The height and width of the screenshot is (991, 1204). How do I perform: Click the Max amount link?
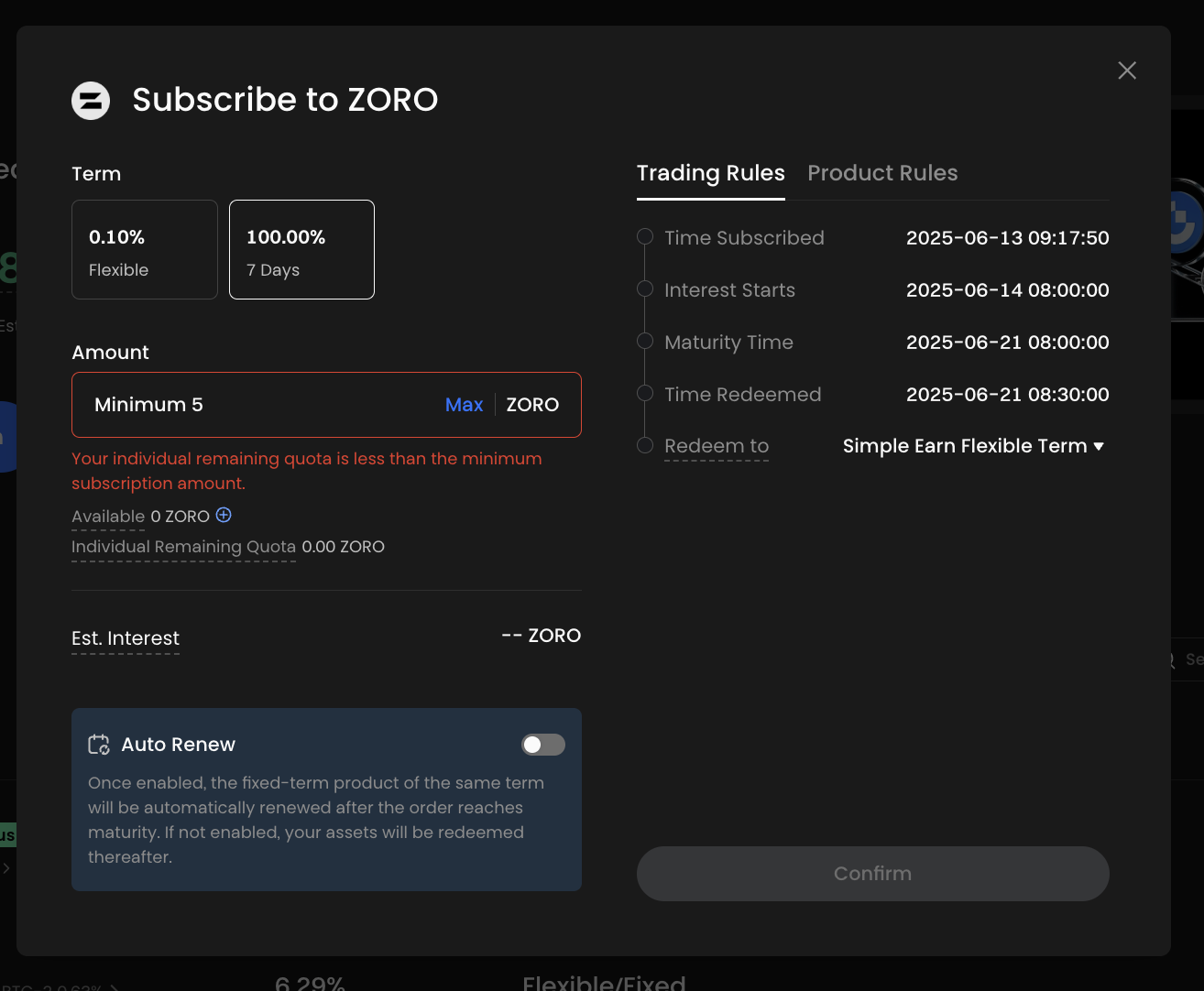coord(464,405)
